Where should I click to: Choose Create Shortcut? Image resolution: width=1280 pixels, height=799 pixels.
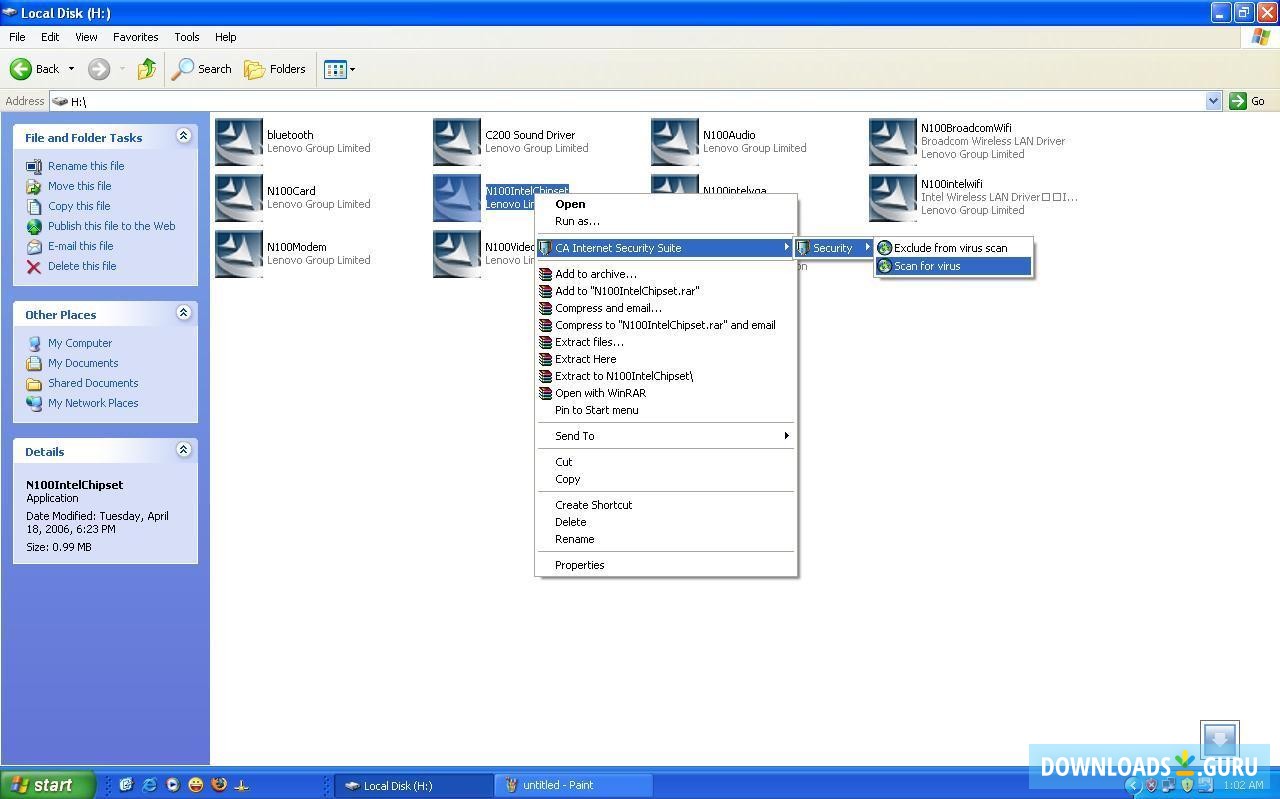pos(666,505)
